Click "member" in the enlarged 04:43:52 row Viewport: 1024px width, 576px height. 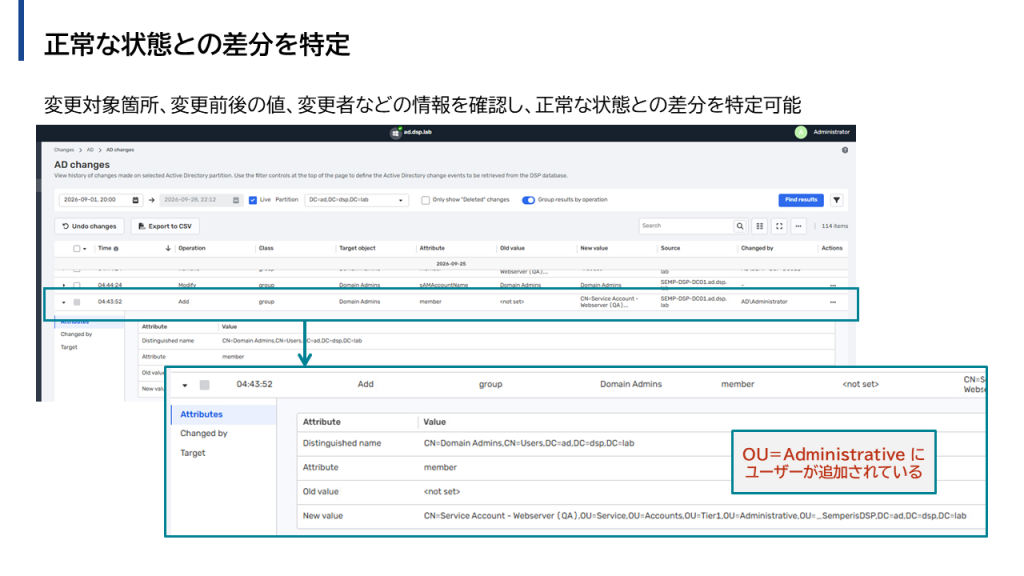tap(737, 385)
